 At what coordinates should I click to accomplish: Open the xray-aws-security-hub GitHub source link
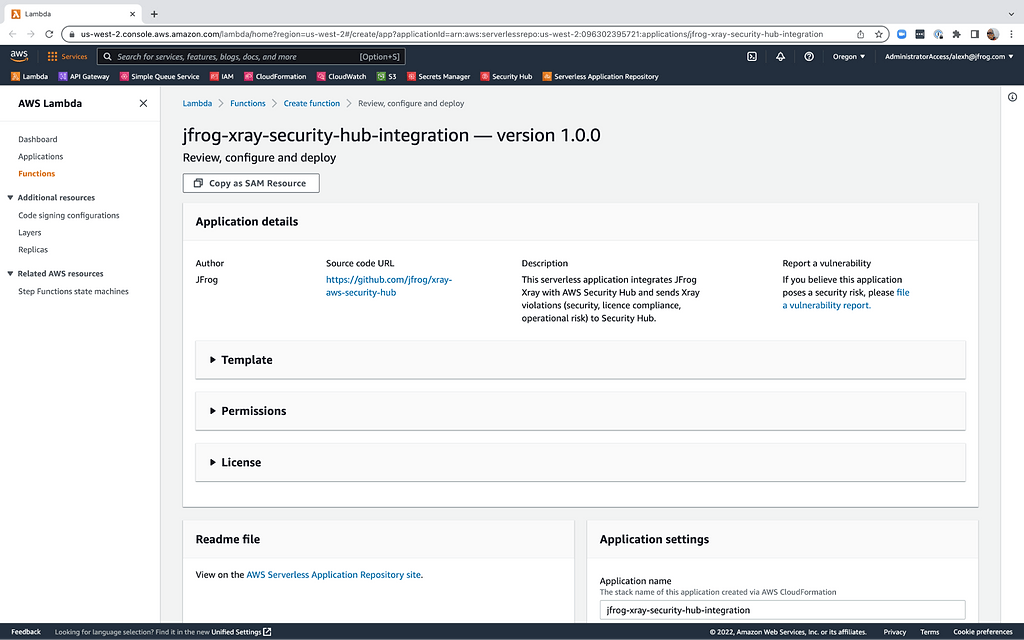pos(389,286)
